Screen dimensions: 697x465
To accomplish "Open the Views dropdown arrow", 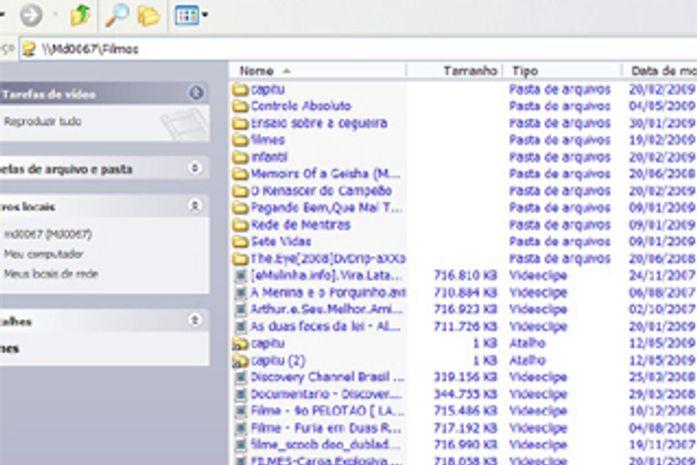I will (x=205, y=15).
